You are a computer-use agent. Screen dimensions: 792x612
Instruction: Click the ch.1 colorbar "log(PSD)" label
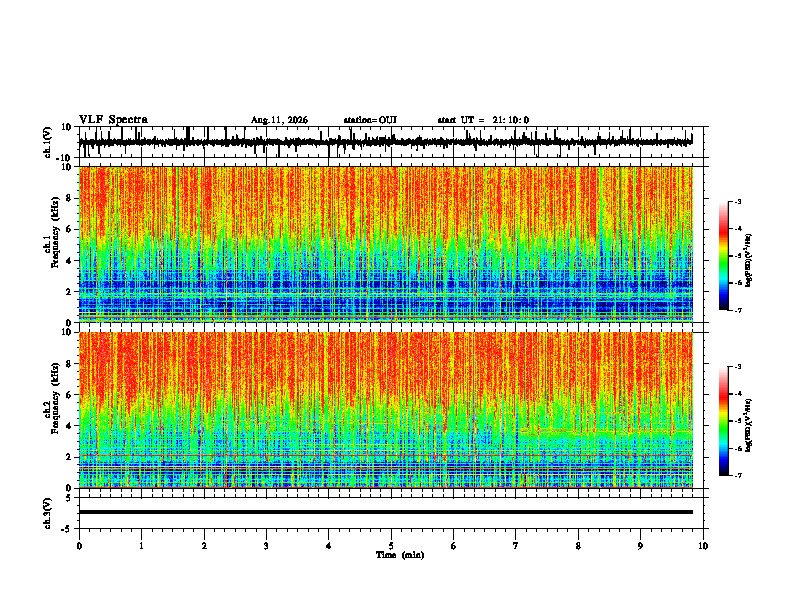[x=749, y=260]
